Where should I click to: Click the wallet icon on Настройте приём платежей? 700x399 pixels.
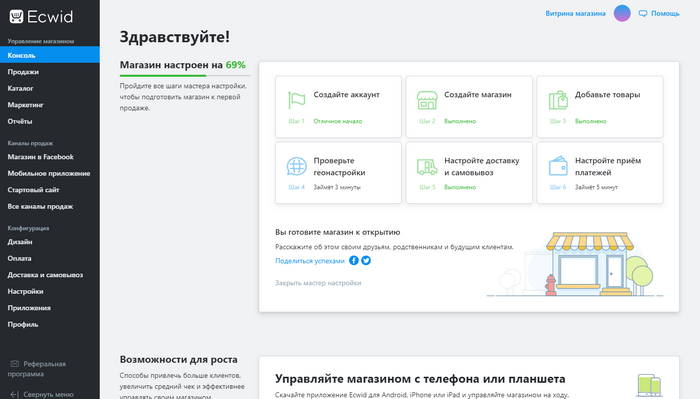click(x=558, y=166)
